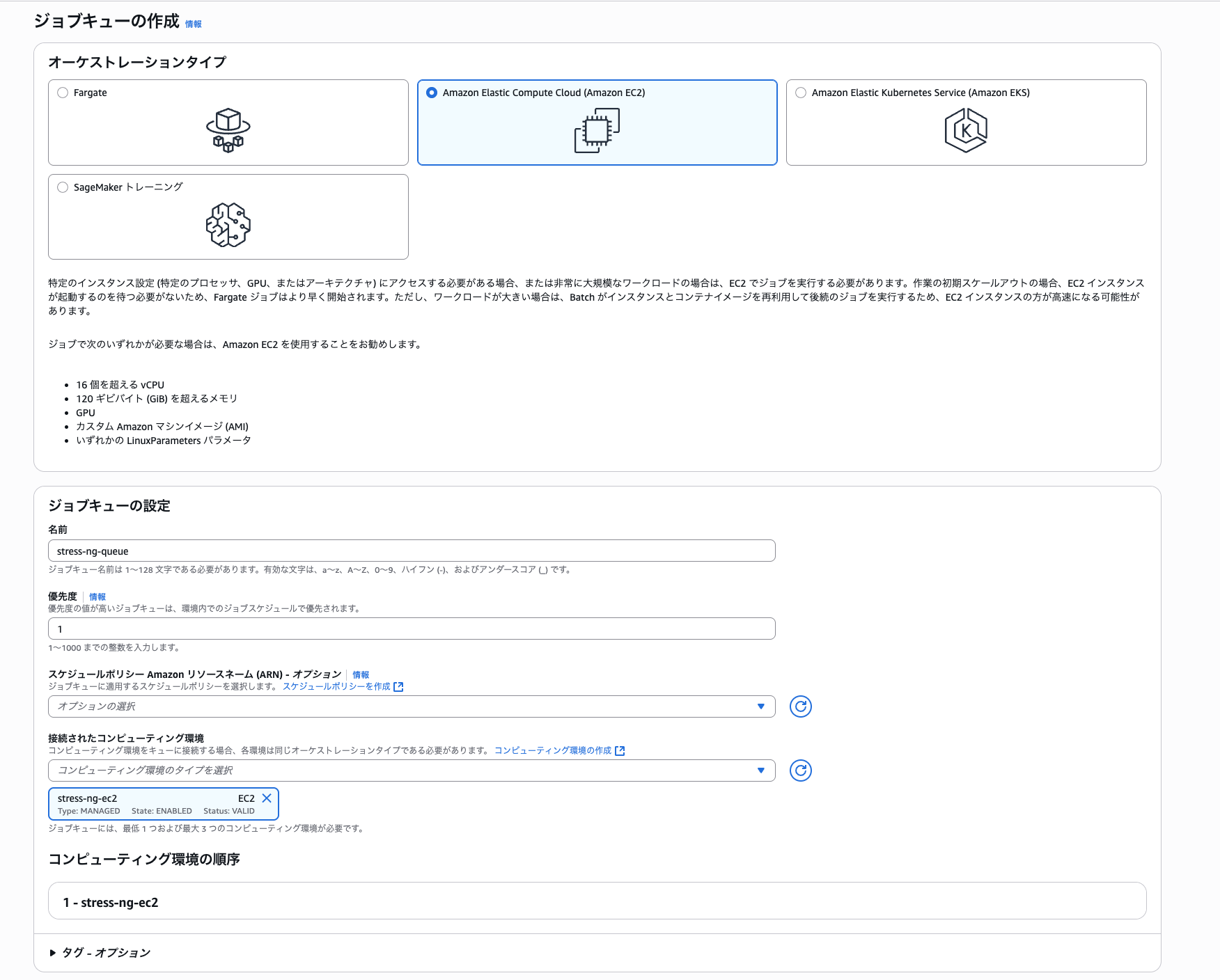Click the Status: VALID text
This screenshot has width=1220, height=980.
click(x=229, y=811)
